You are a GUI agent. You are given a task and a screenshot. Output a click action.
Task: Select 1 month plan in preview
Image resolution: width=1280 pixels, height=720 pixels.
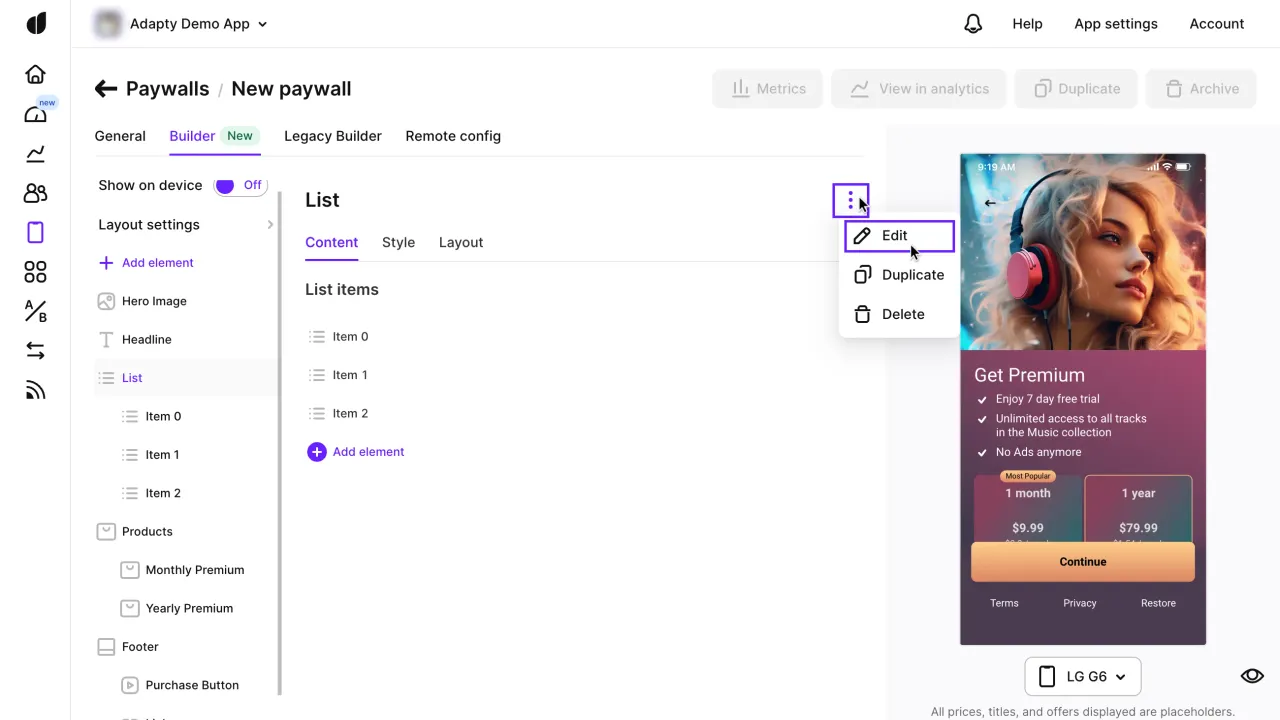(x=1027, y=511)
